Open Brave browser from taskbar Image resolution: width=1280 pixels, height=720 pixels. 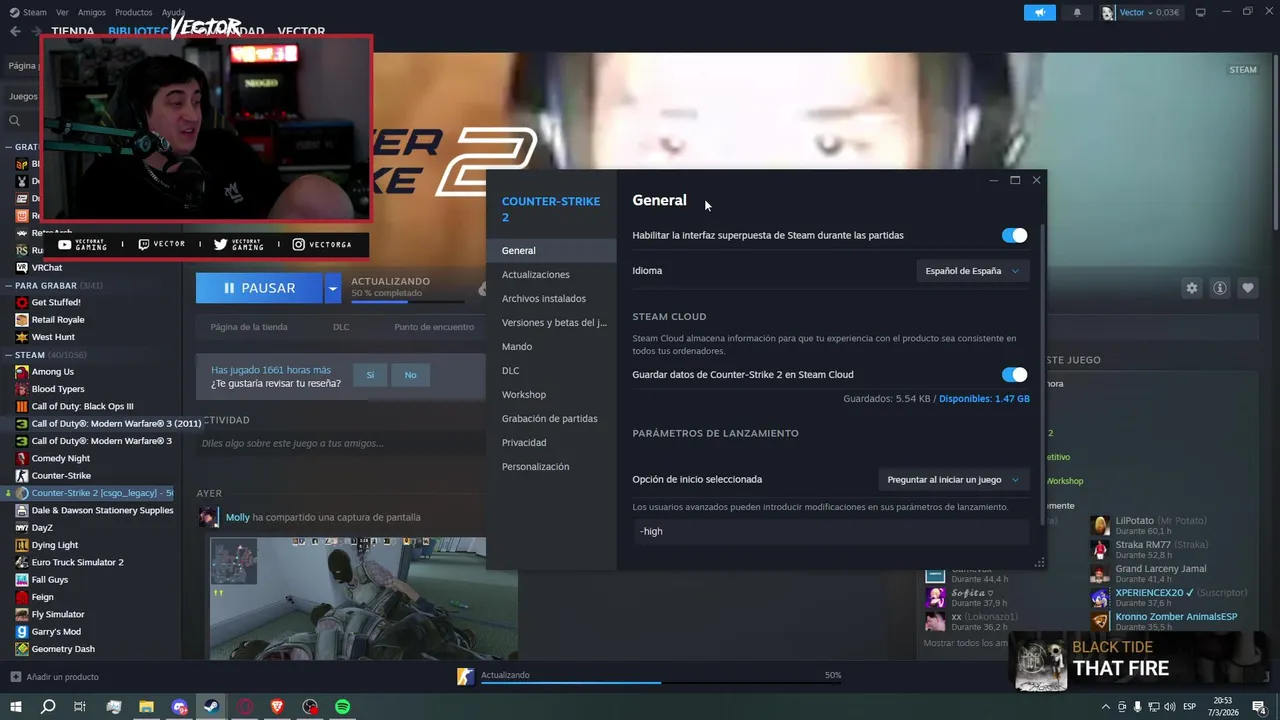pyautogui.click(x=278, y=707)
